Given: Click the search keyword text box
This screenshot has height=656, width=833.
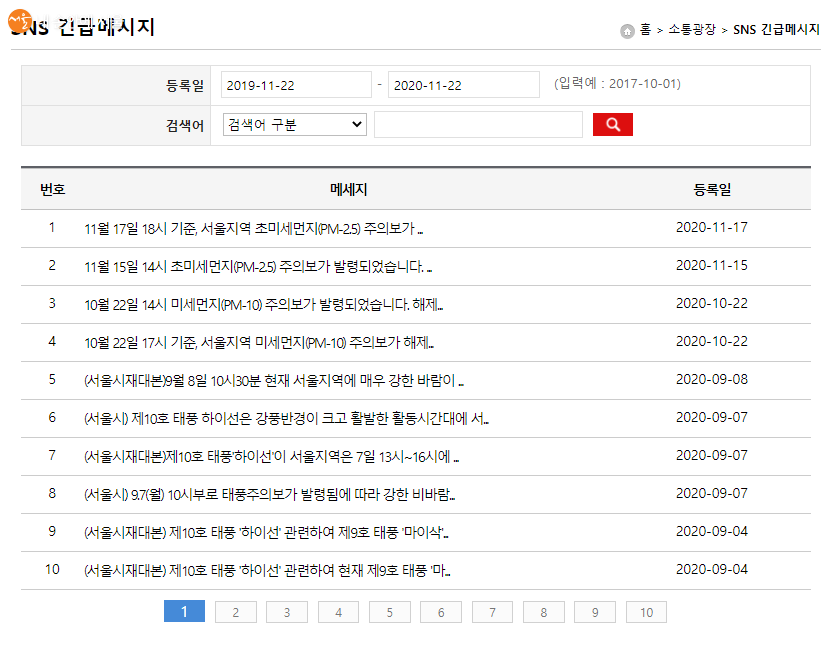Looking at the screenshot, I should click(478, 125).
